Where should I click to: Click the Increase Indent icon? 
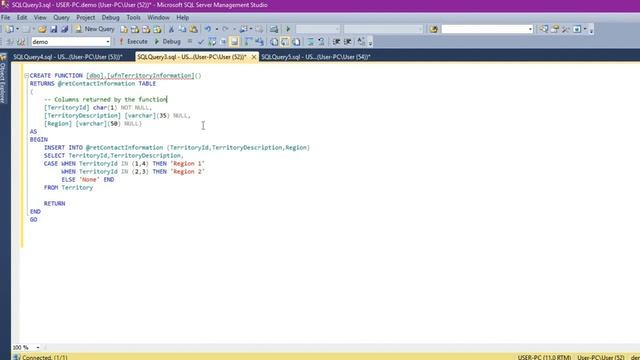point(348,42)
